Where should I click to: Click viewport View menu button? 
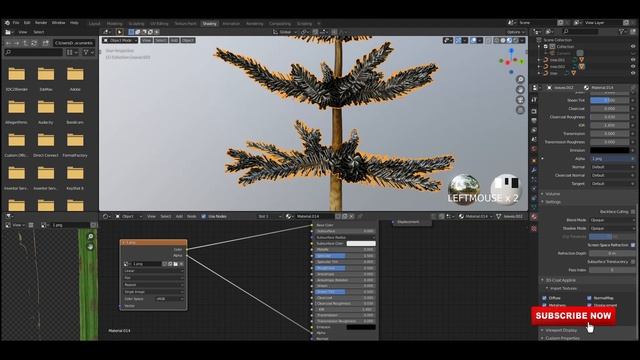[x=146, y=40]
